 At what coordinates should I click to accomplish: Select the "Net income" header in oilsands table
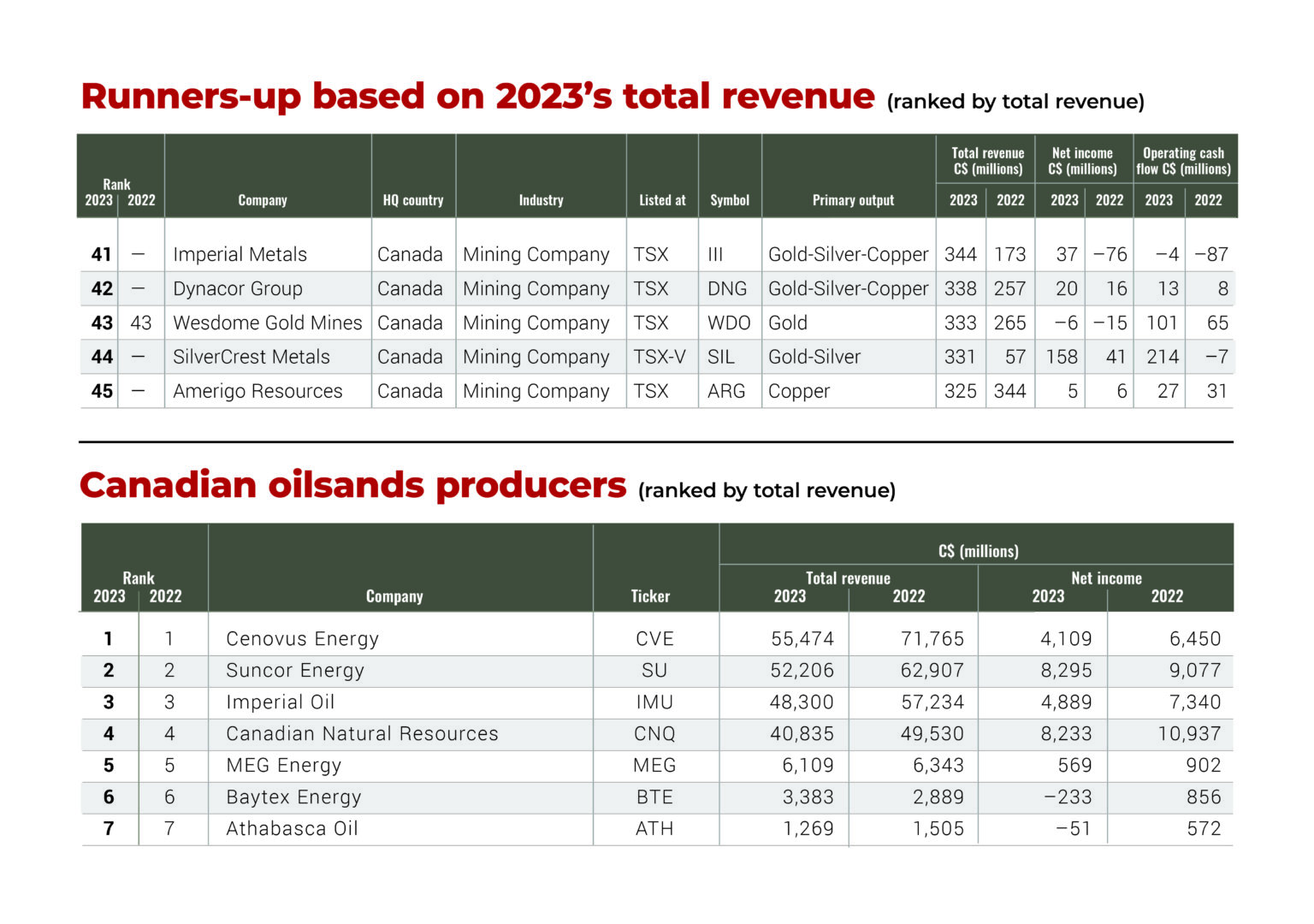coord(1108,578)
